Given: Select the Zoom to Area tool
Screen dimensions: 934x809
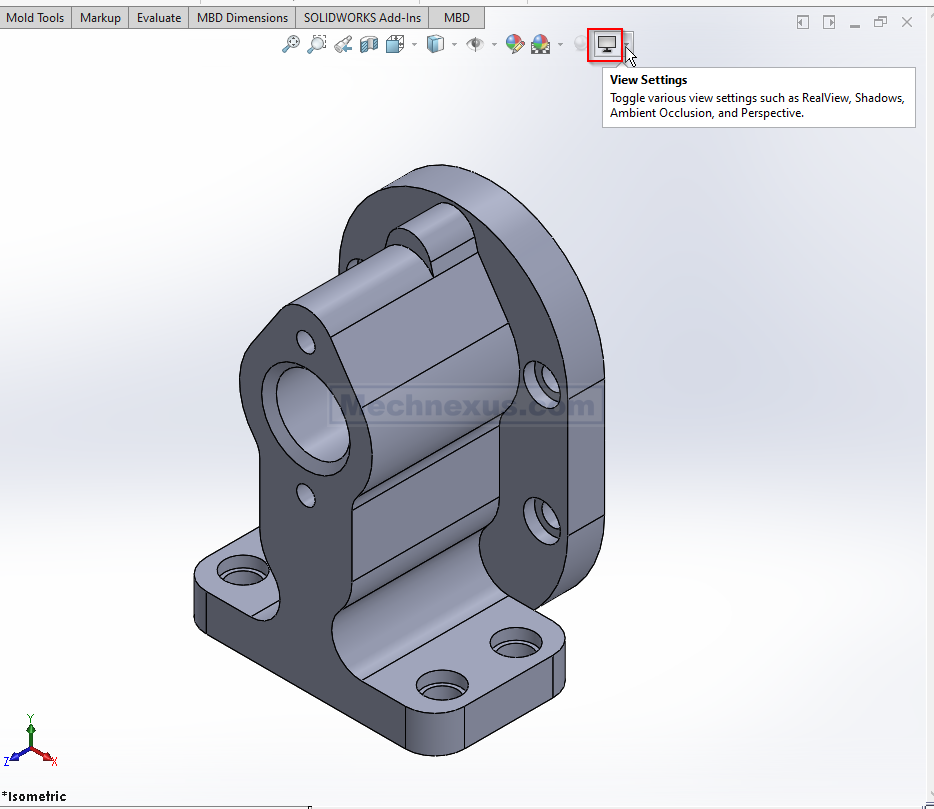Looking at the screenshot, I should tap(317, 44).
